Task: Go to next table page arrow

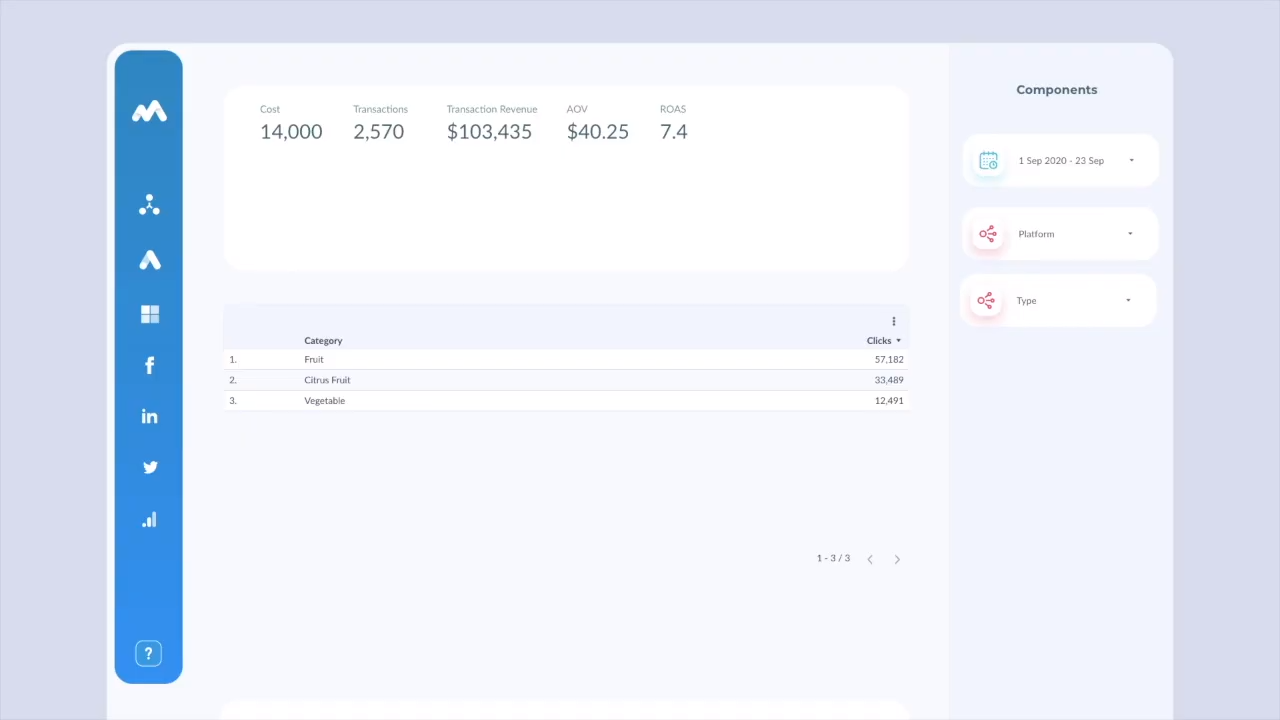Action: pyautogui.click(x=897, y=560)
